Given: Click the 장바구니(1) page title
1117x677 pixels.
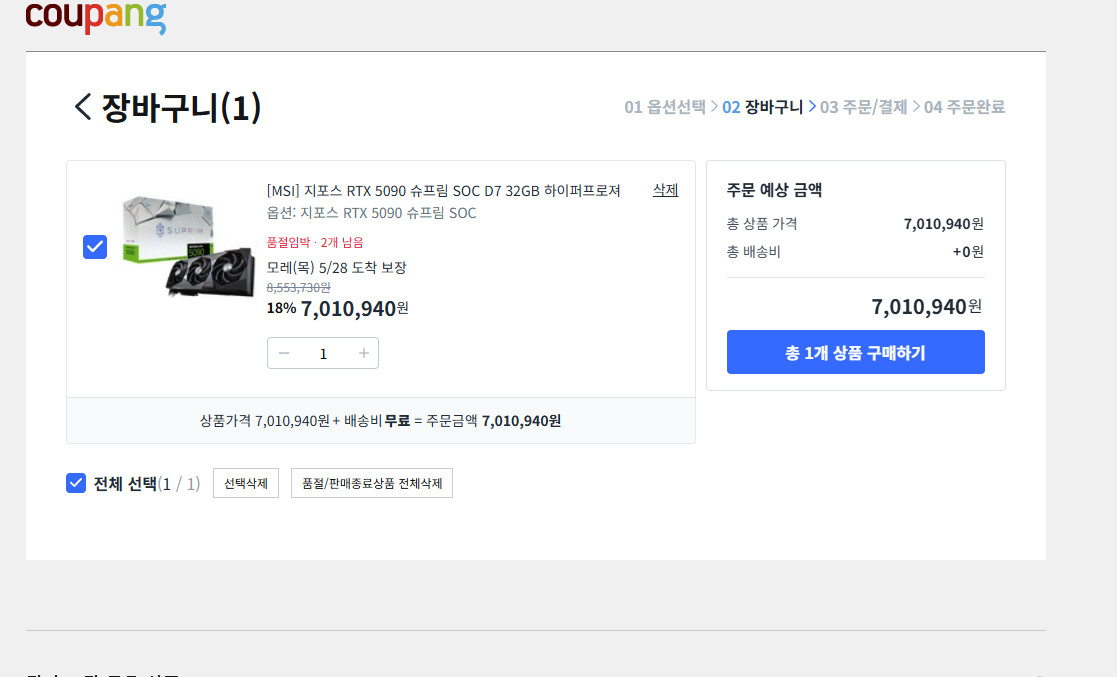Looking at the screenshot, I should pos(182,108).
